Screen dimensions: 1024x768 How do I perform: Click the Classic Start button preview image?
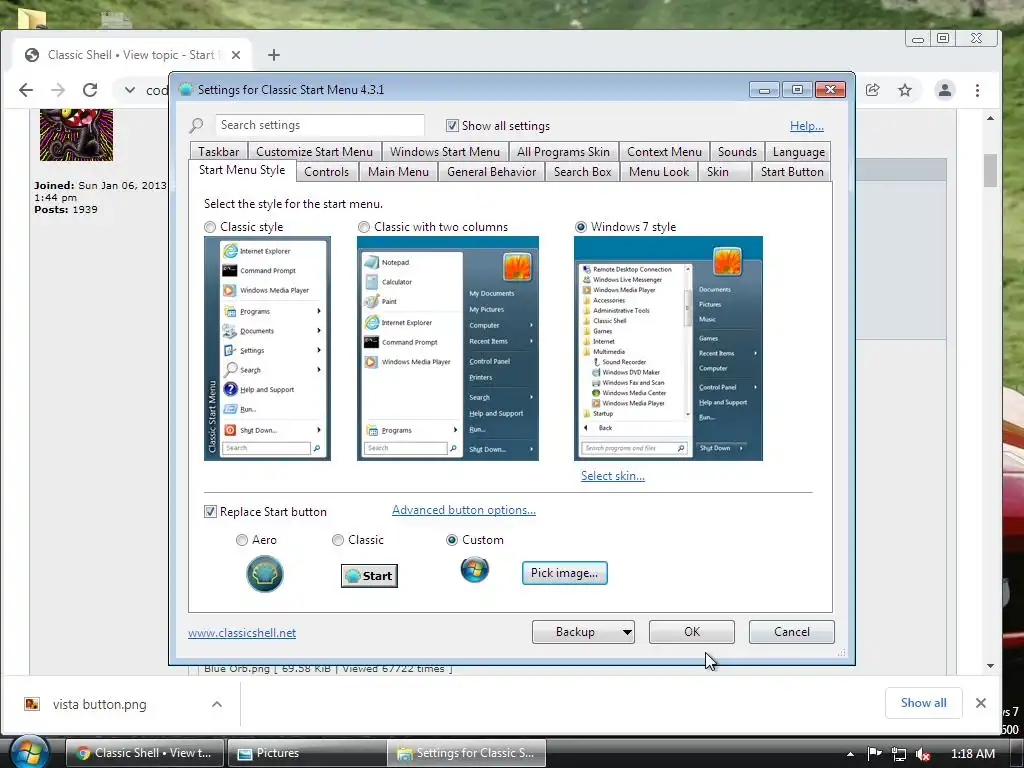[369, 575]
